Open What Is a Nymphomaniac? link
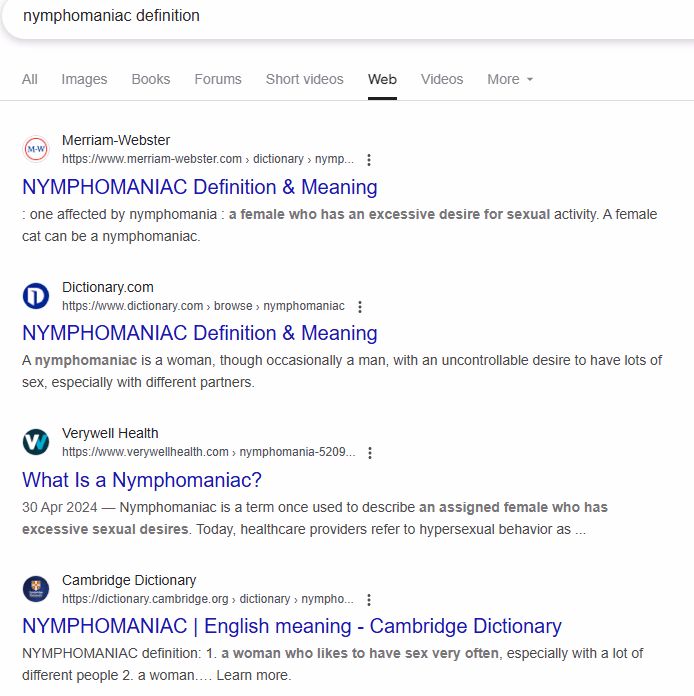The width and height of the screenshot is (694, 696). 142,480
